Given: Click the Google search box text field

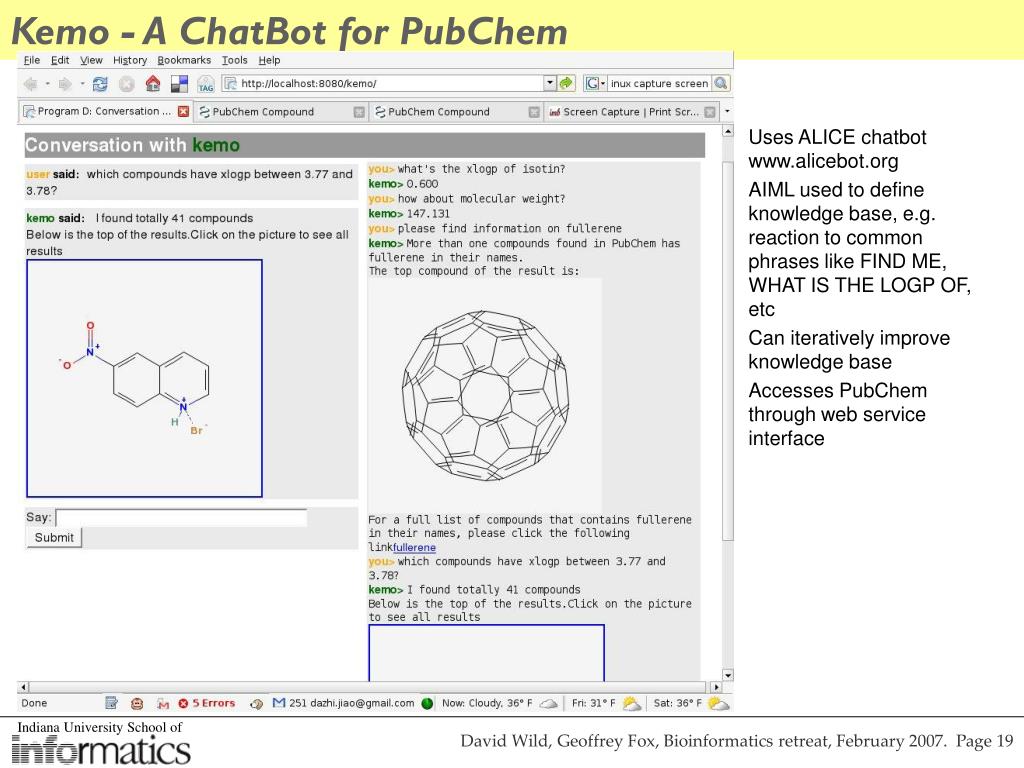Looking at the screenshot, I should point(659,83).
